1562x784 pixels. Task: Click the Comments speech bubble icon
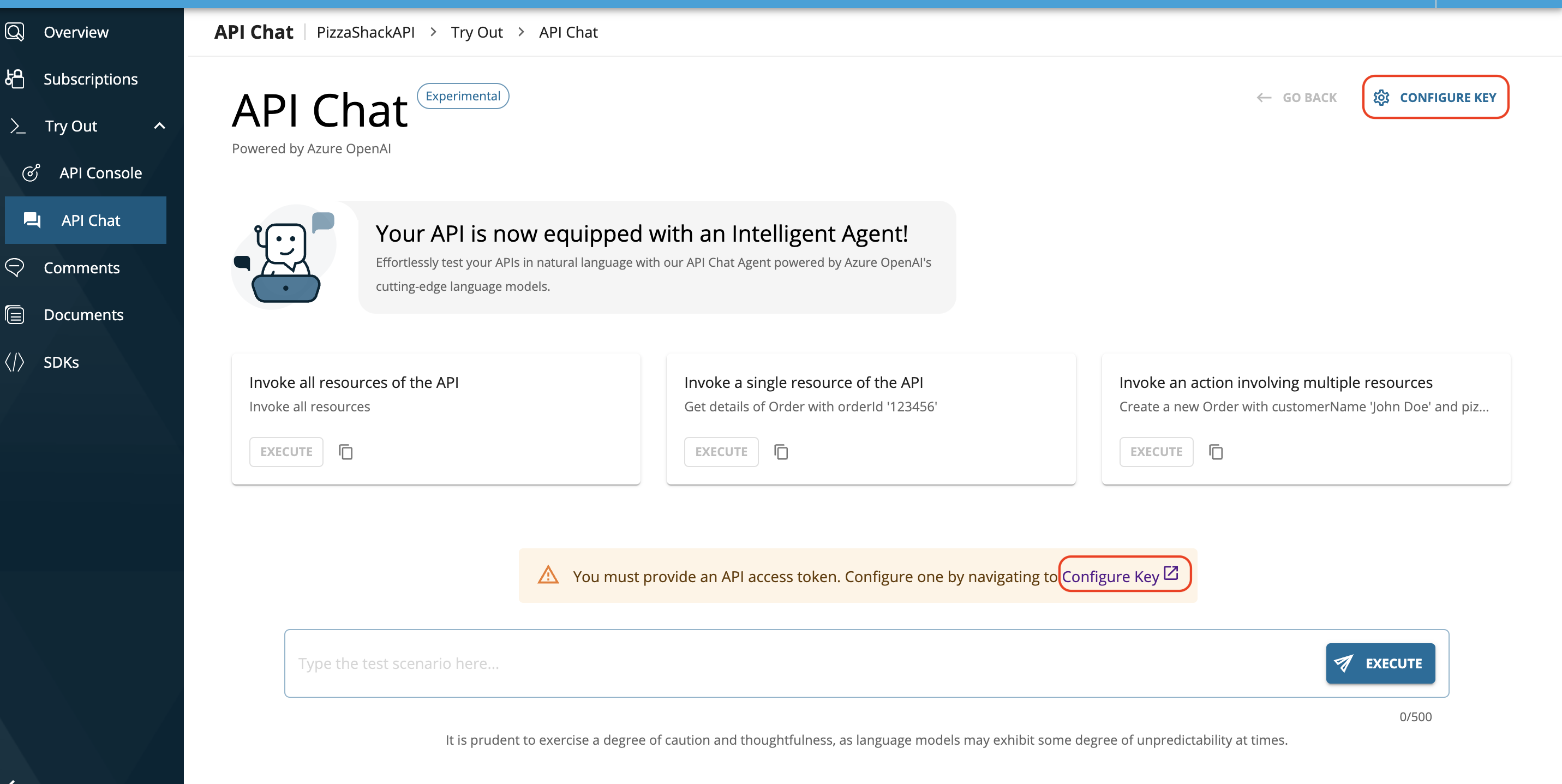tap(15, 267)
